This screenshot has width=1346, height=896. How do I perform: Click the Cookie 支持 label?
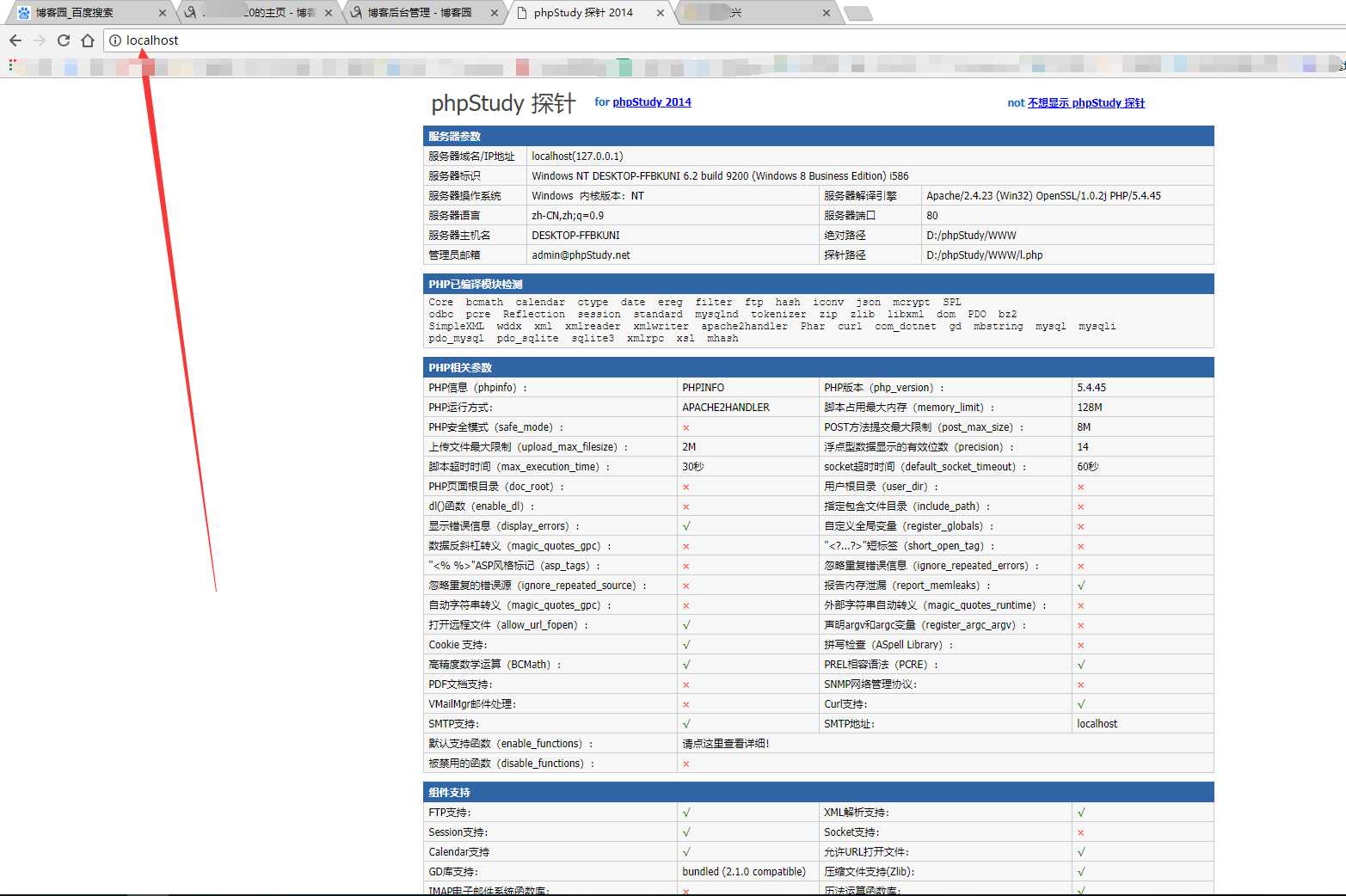[458, 645]
